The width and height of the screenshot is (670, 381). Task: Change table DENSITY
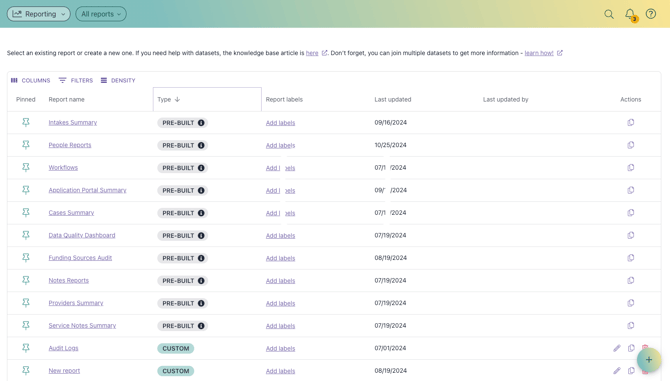118,80
